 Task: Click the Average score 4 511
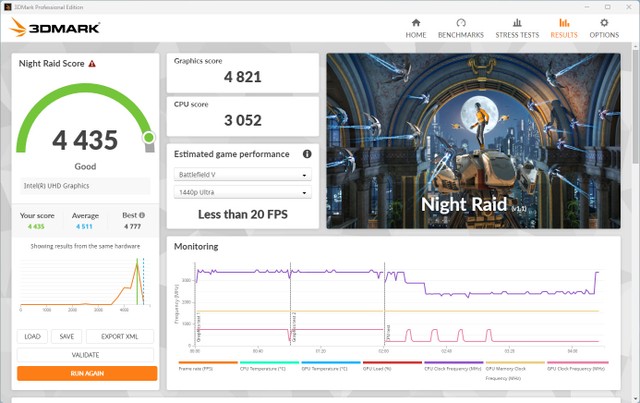(84, 226)
